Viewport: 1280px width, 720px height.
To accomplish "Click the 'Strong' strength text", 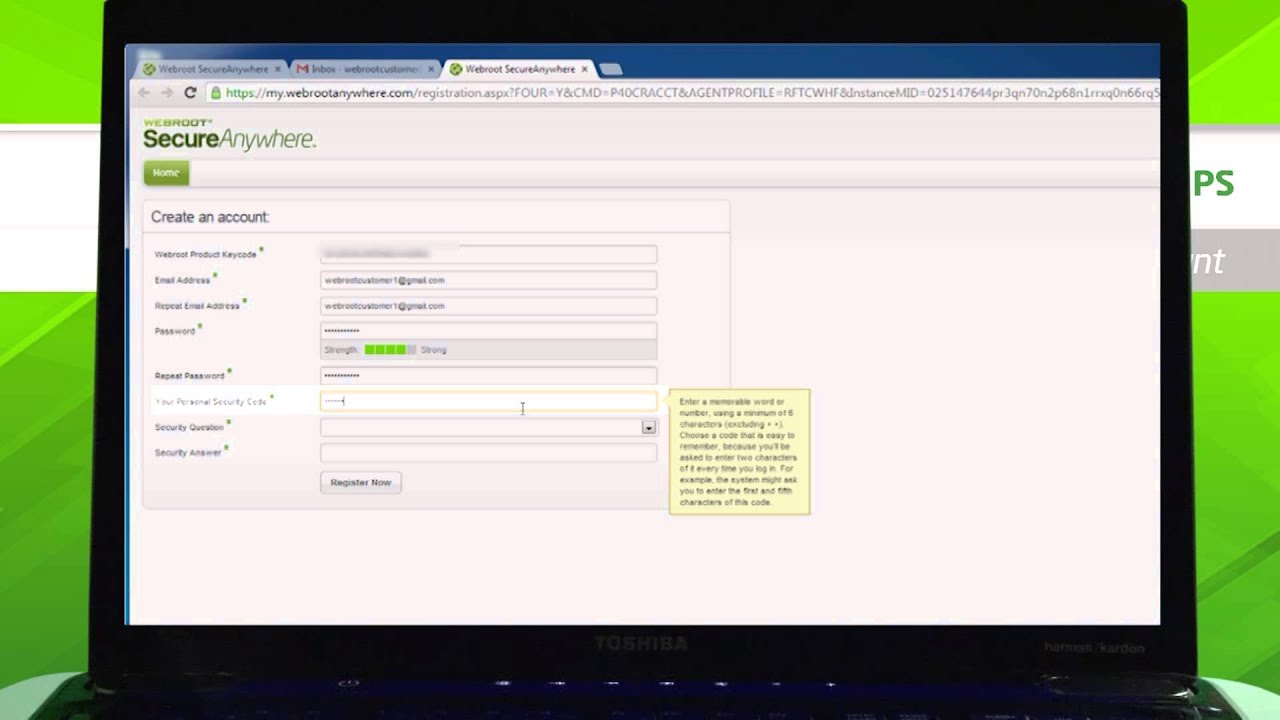I will 434,350.
